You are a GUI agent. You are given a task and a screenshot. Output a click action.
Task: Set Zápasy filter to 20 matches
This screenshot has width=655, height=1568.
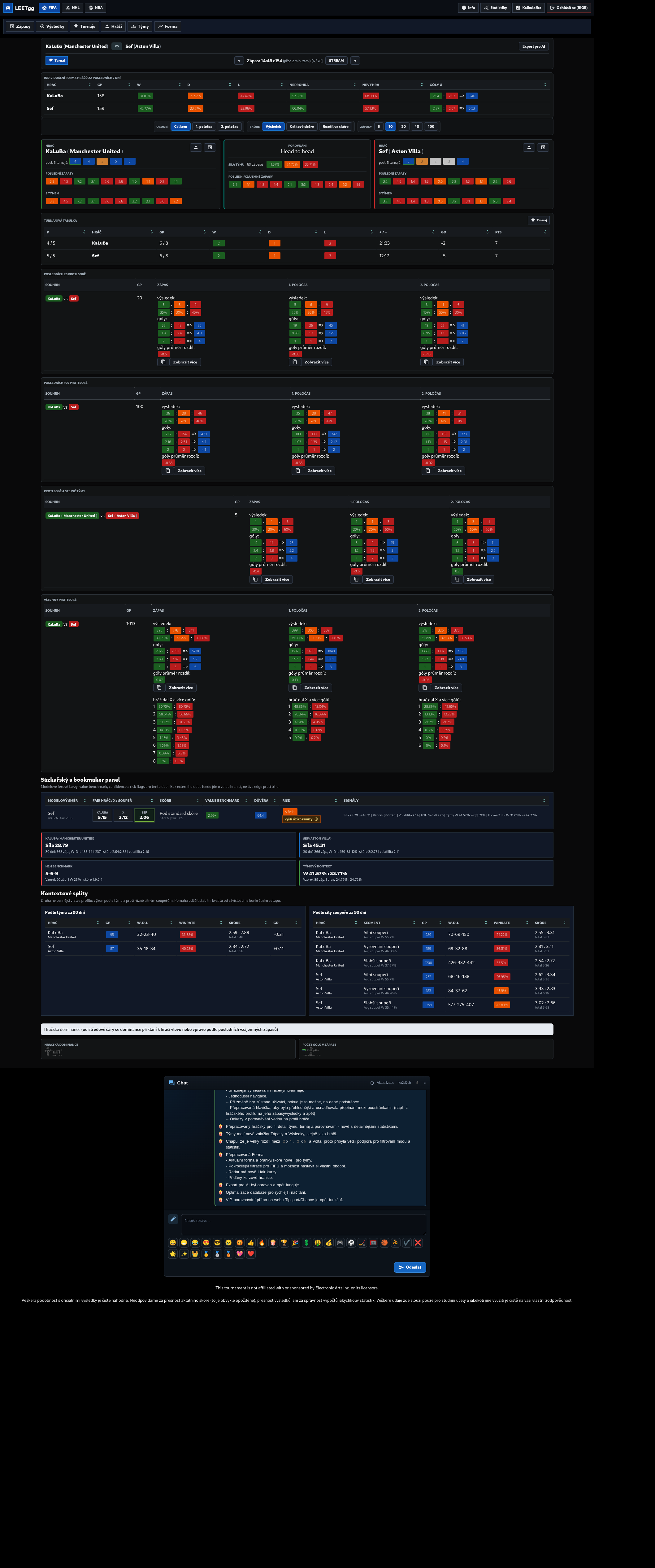[404, 127]
